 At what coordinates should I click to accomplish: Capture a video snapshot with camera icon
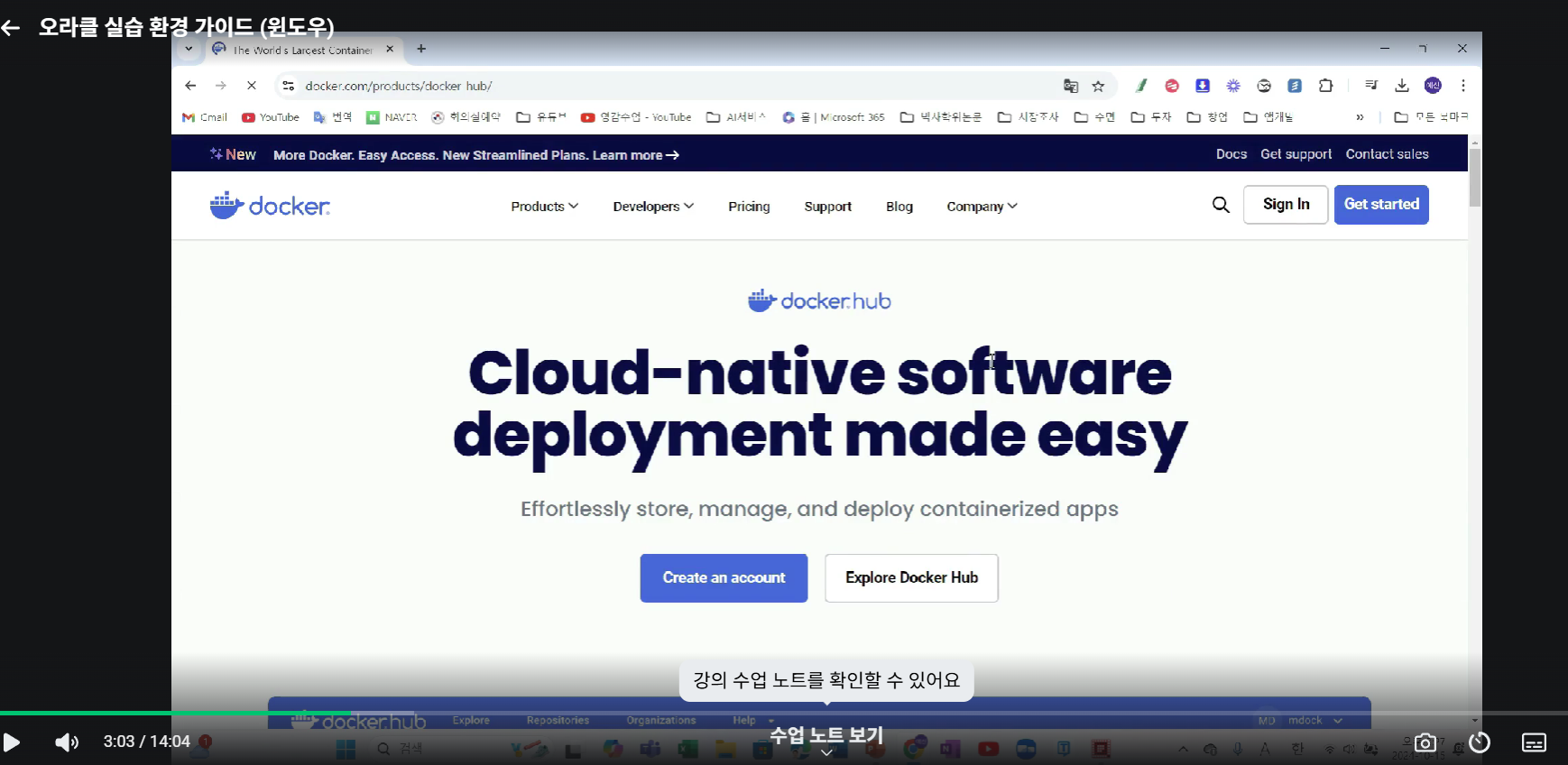1425,742
